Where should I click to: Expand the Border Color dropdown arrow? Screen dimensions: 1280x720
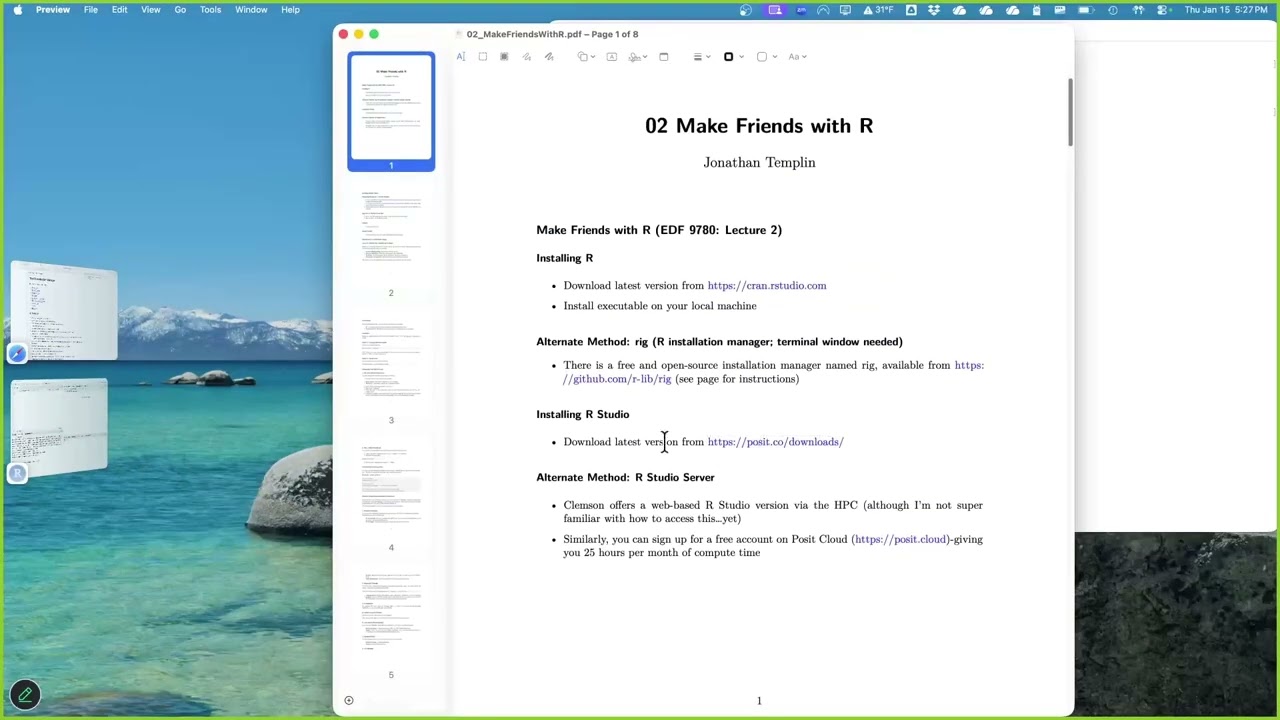[x=741, y=57]
